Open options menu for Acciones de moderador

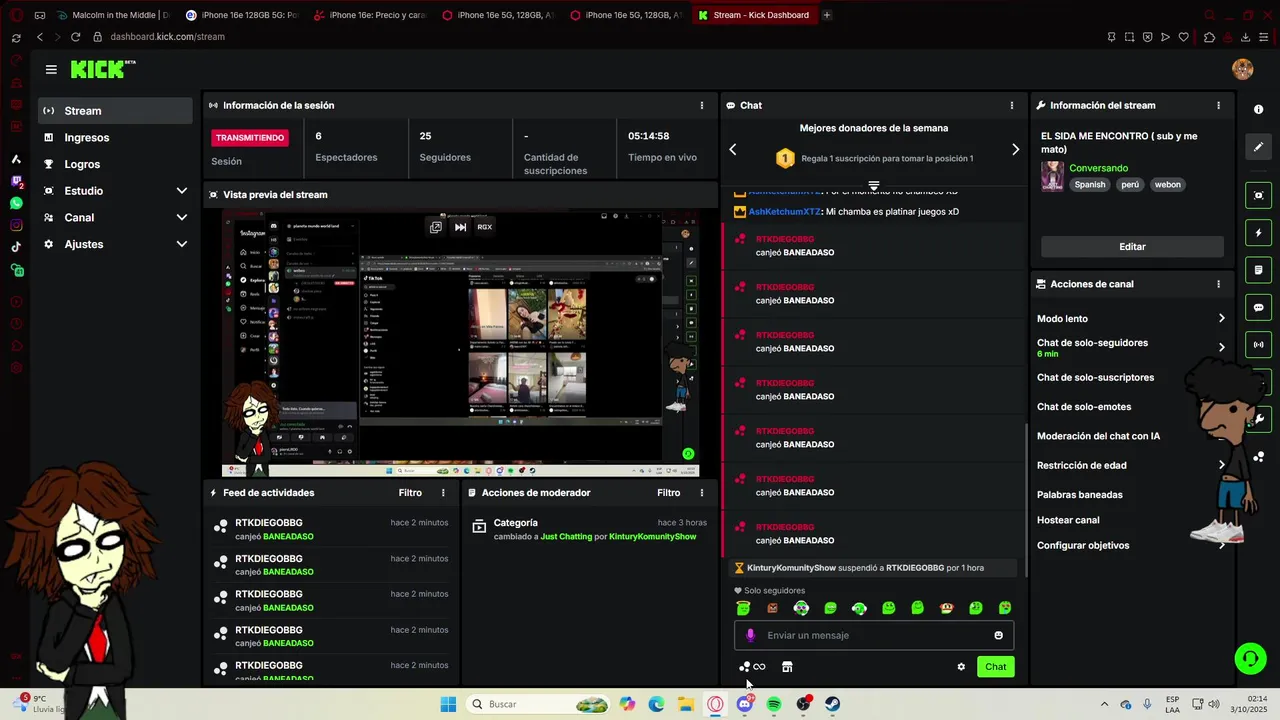[x=701, y=493]
